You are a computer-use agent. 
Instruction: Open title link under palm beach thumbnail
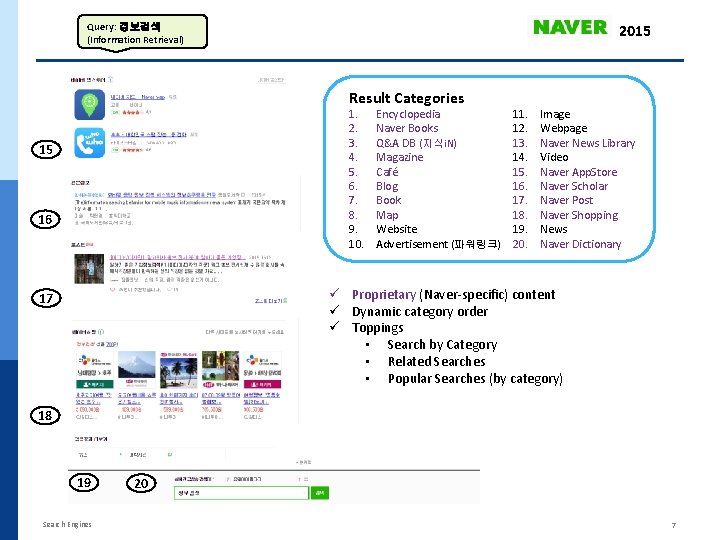pyautogui.click(x=179, y=398)
